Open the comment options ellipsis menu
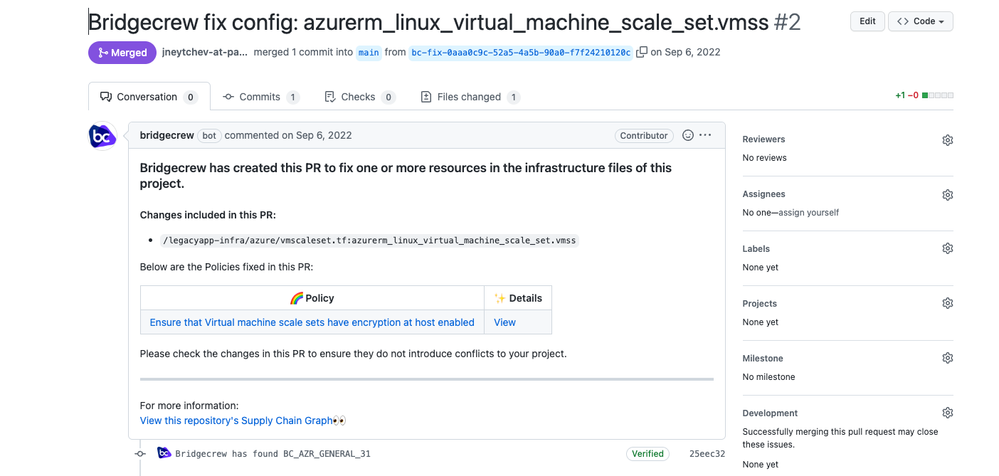Viewport: 999px width, 476px height. pos(706,135)
